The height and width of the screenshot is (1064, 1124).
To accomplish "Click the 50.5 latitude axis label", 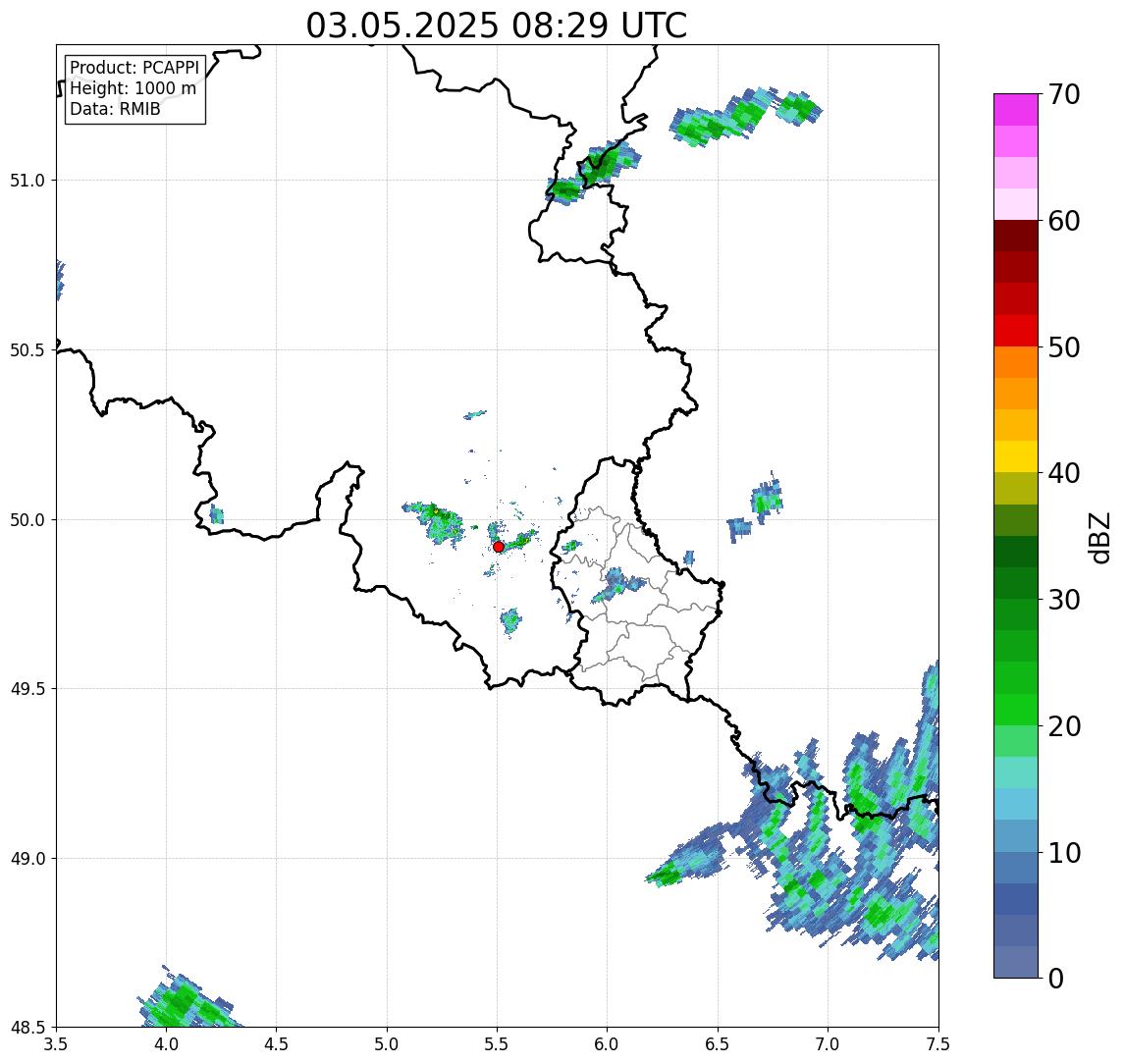I will [27, 350].
